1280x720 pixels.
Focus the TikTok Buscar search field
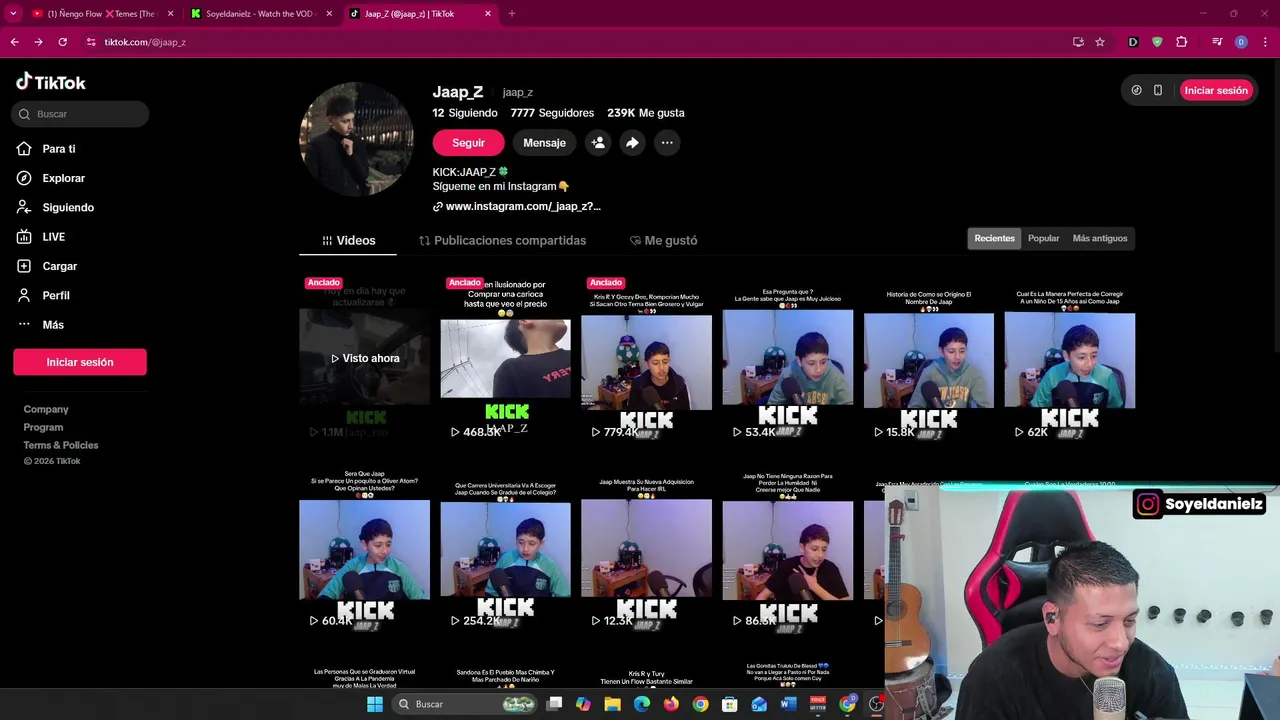(81, 114)
